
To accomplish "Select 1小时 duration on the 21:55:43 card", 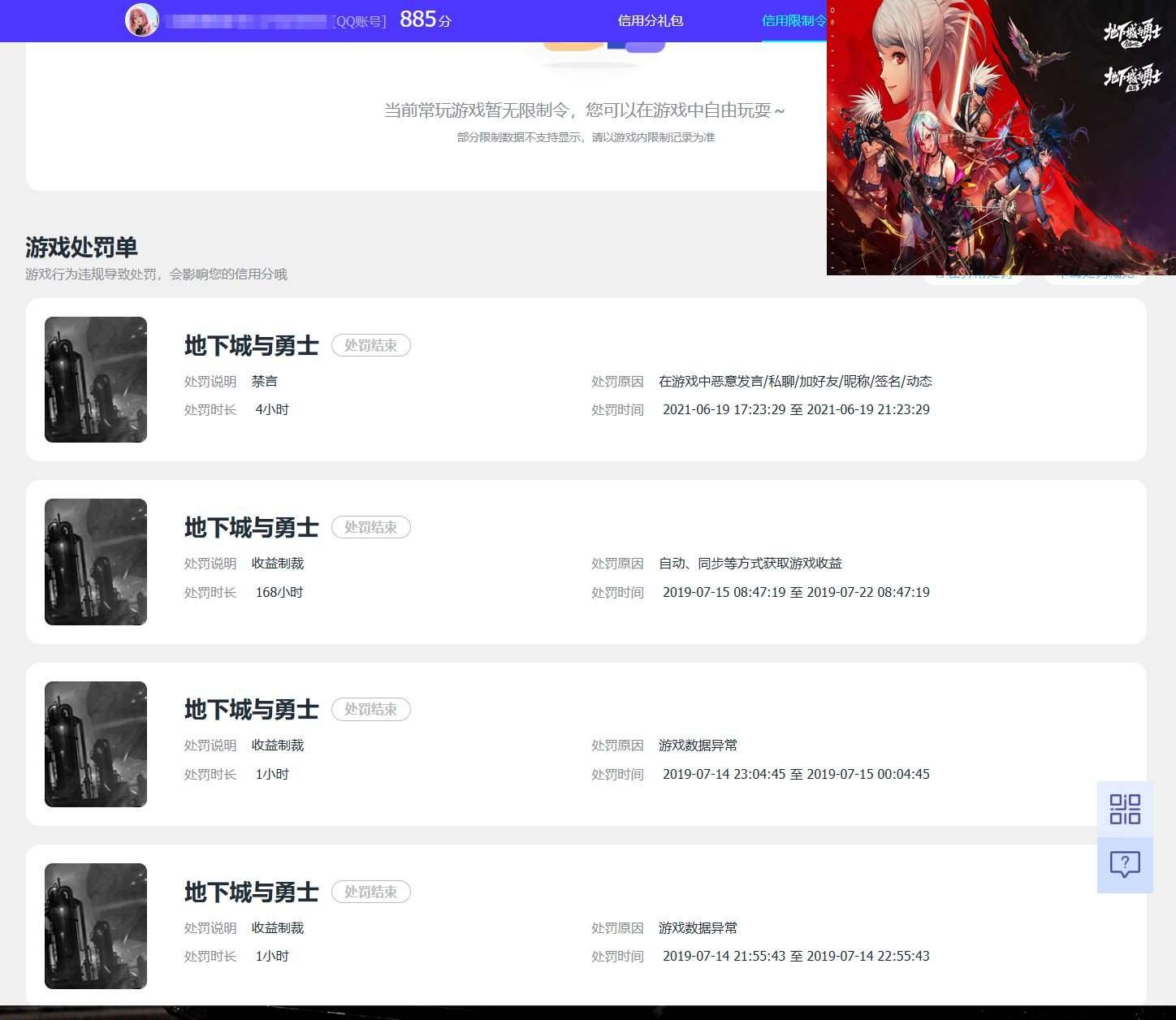I will pos(272,956).
